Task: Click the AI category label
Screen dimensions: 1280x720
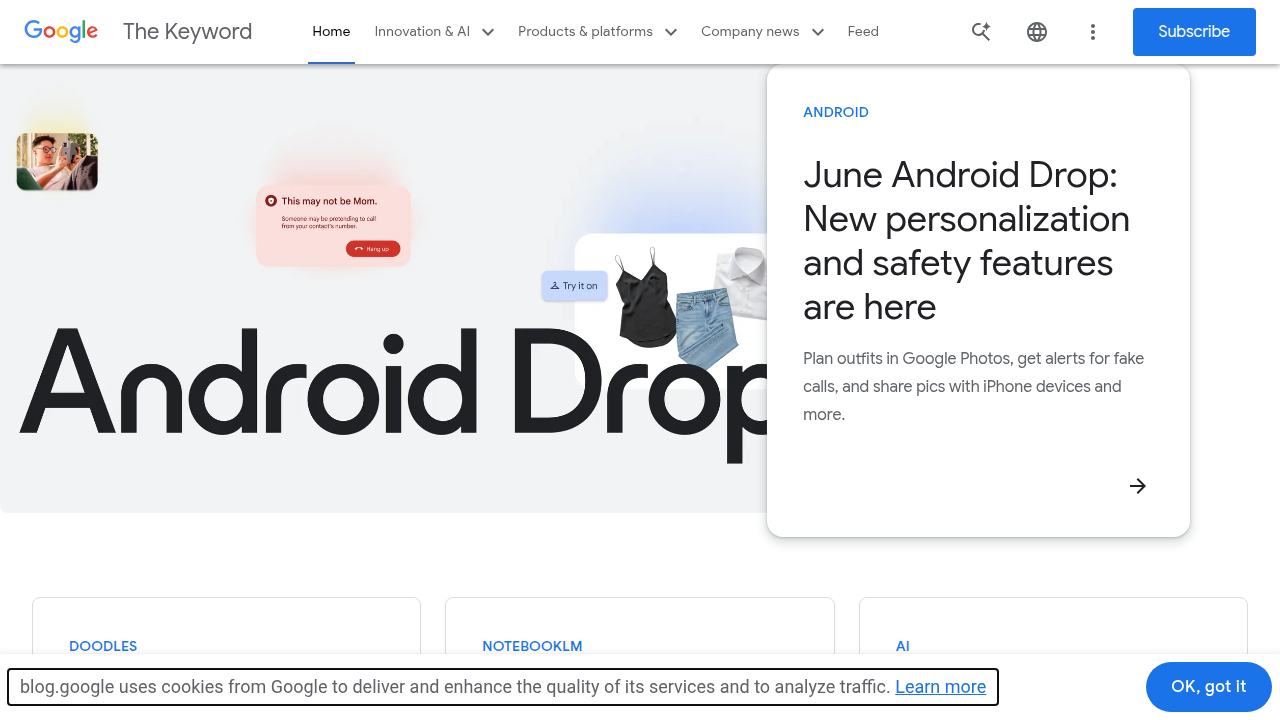Action: [903, 646]
